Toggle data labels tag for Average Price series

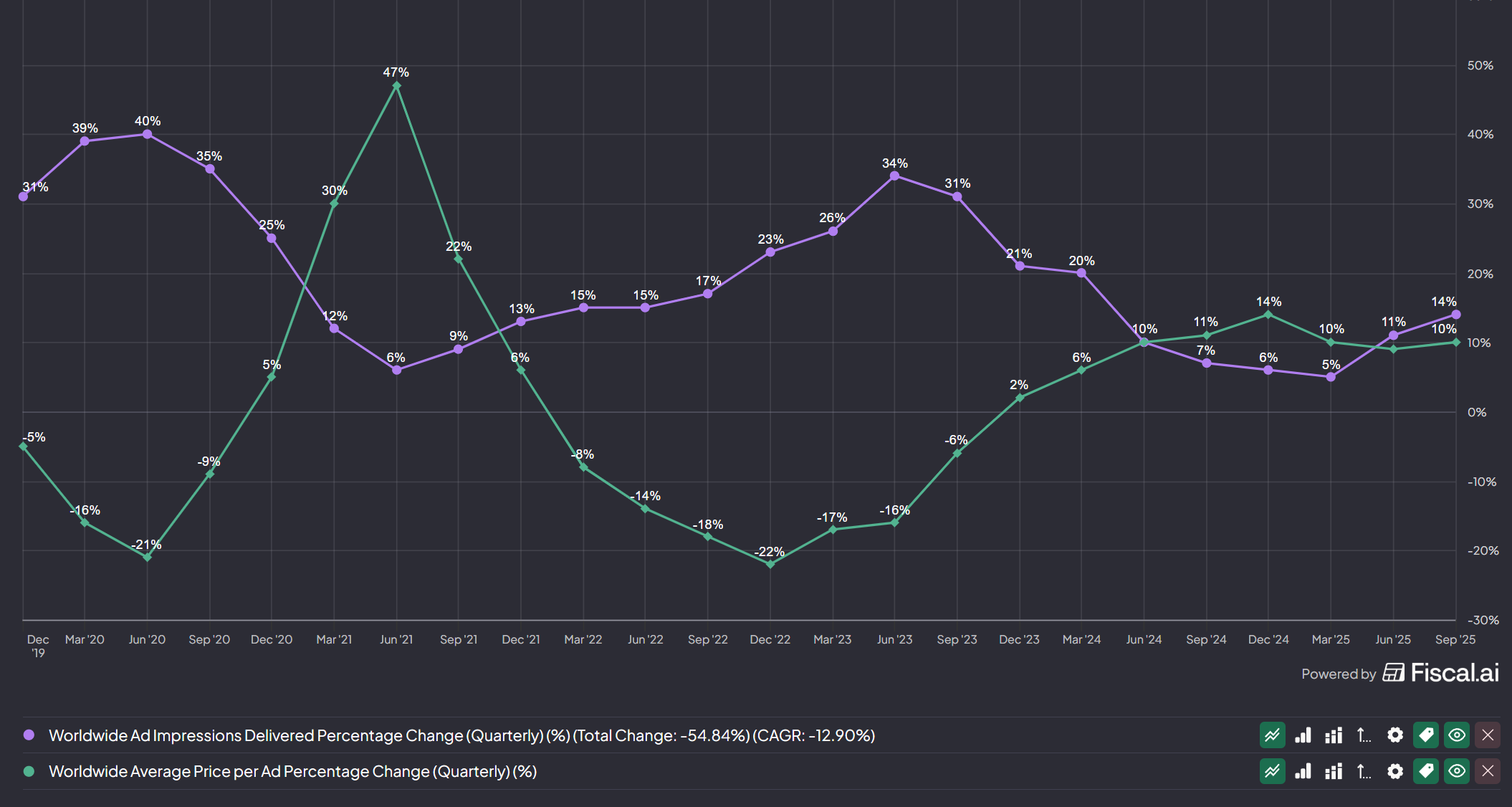coord(1426,771)
